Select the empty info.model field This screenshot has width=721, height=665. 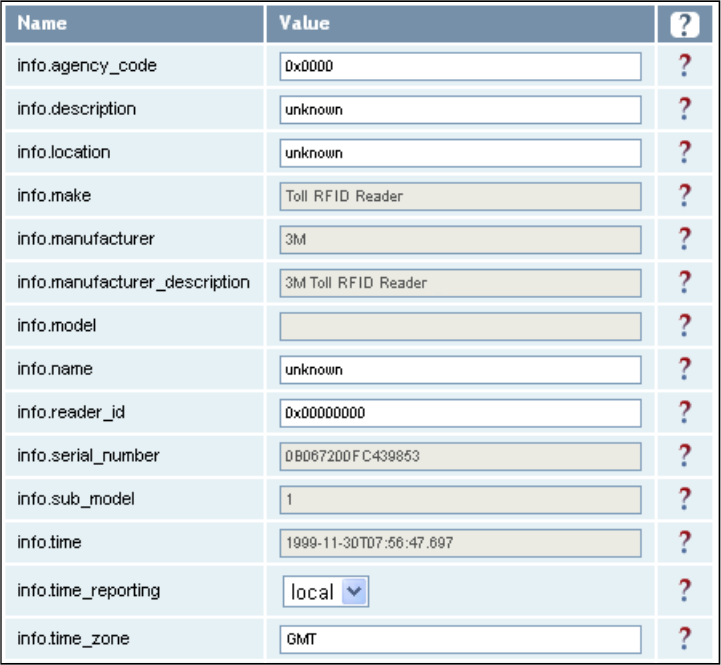(460, 327)
